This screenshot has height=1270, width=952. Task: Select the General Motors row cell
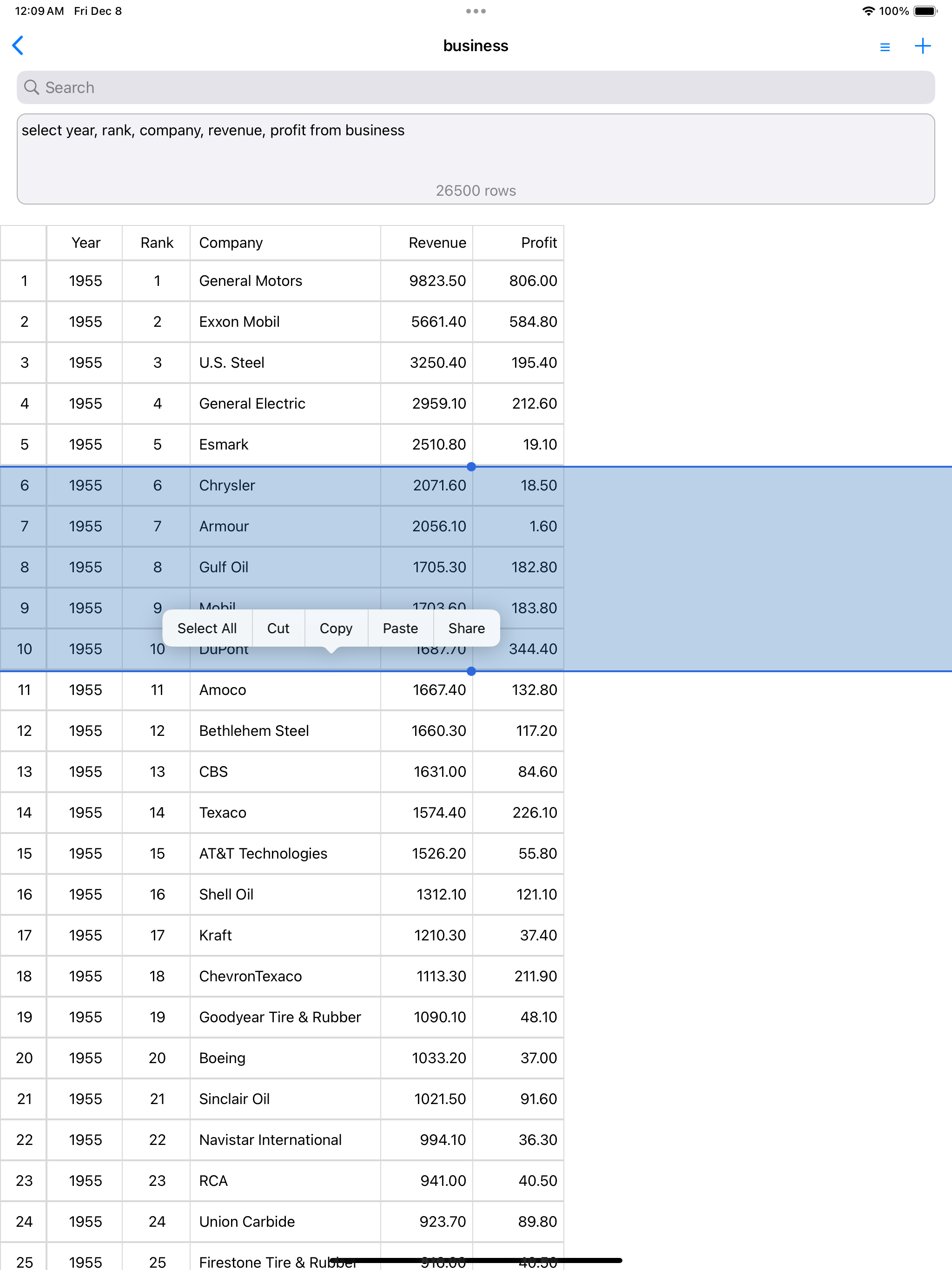click(x=251, y=281)
